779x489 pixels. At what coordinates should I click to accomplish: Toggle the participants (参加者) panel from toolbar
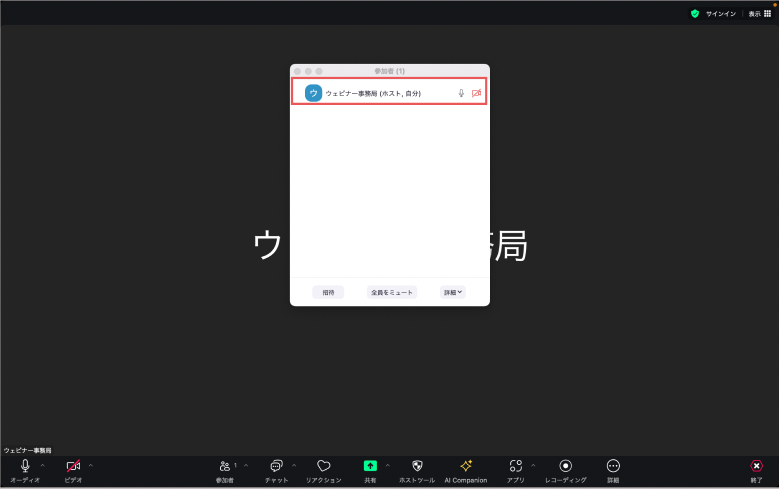click(225, 466)
